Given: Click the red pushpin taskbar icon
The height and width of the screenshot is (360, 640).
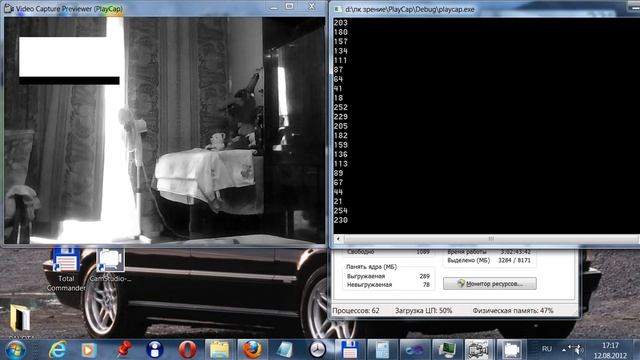Looking at the screenshot, I should click(124, 349).
